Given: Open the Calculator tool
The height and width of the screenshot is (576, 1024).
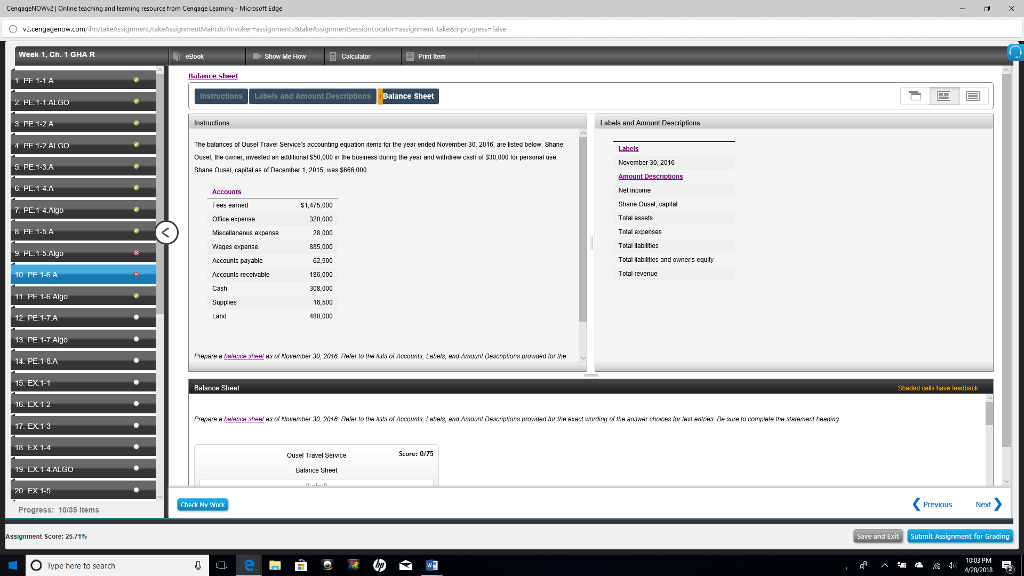Looking at the screenshot, I should [x=350, y=57].
